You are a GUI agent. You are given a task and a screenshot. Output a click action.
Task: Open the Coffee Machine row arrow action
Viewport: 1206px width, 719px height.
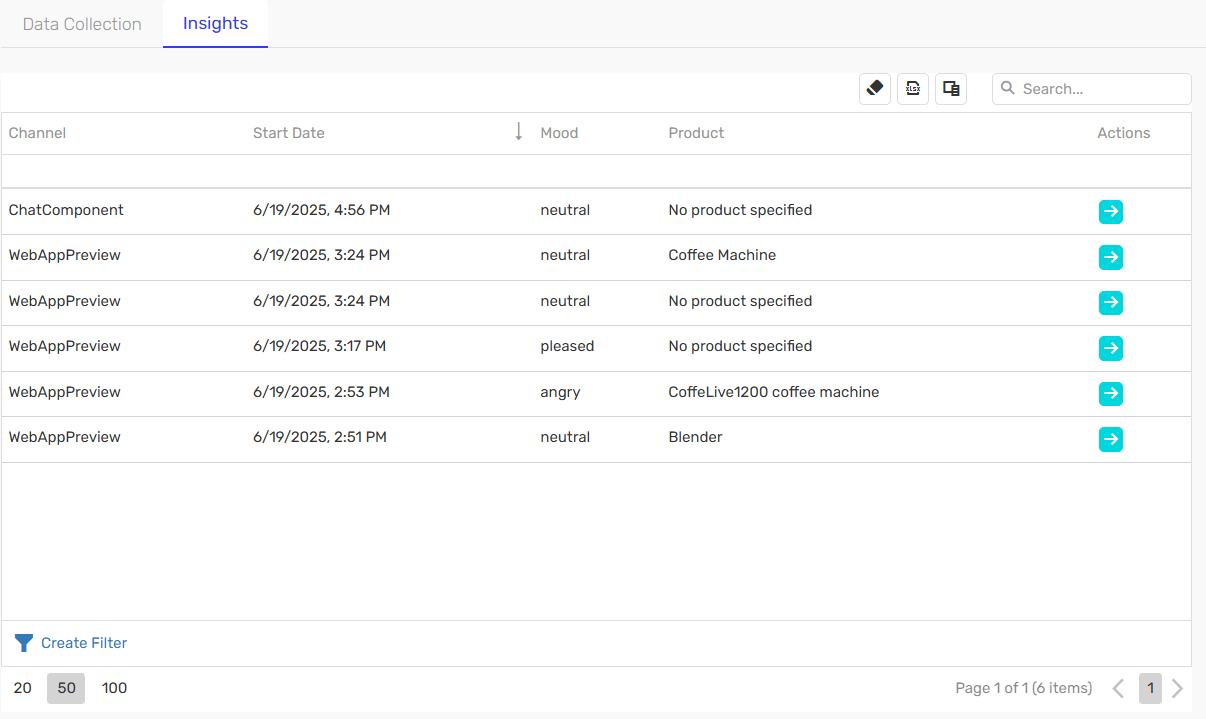coord(1111,257)
